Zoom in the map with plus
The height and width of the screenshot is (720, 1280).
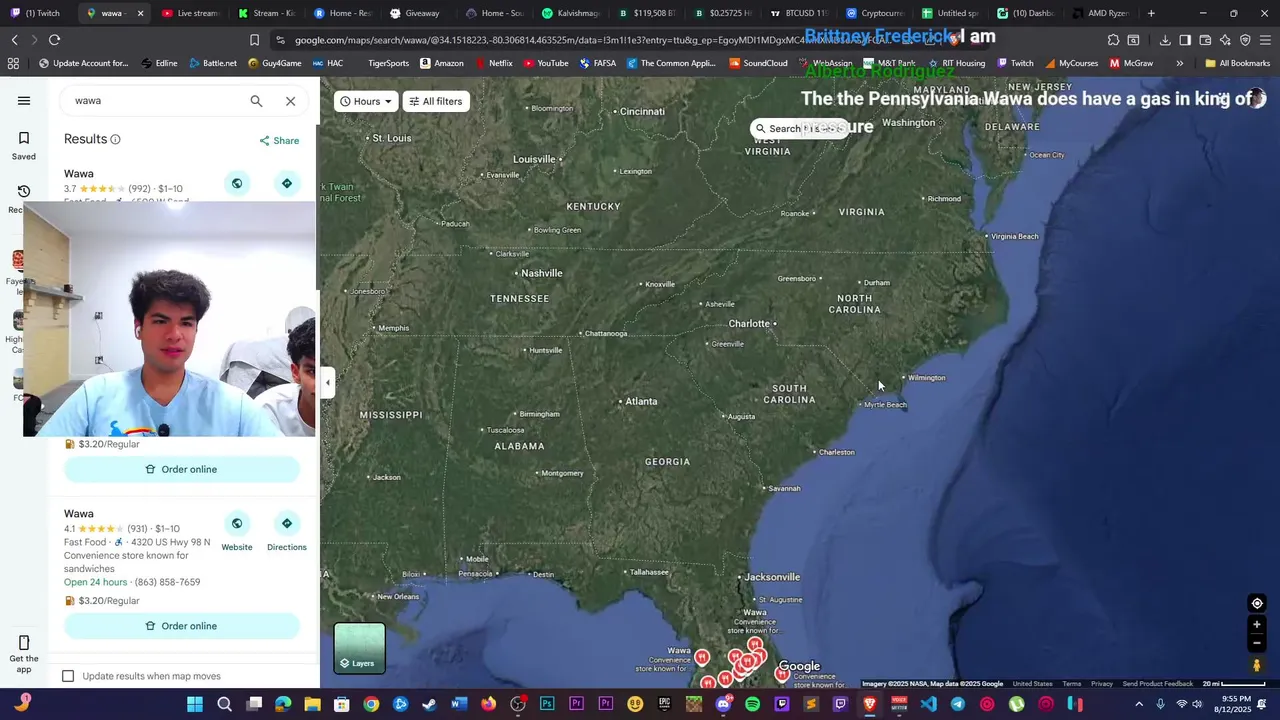1257,625
